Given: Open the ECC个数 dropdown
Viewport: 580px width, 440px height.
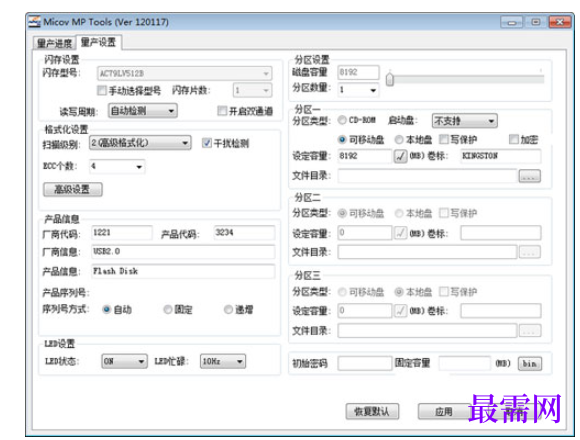Looking at the screenshot, I should [x=117, y=166].
